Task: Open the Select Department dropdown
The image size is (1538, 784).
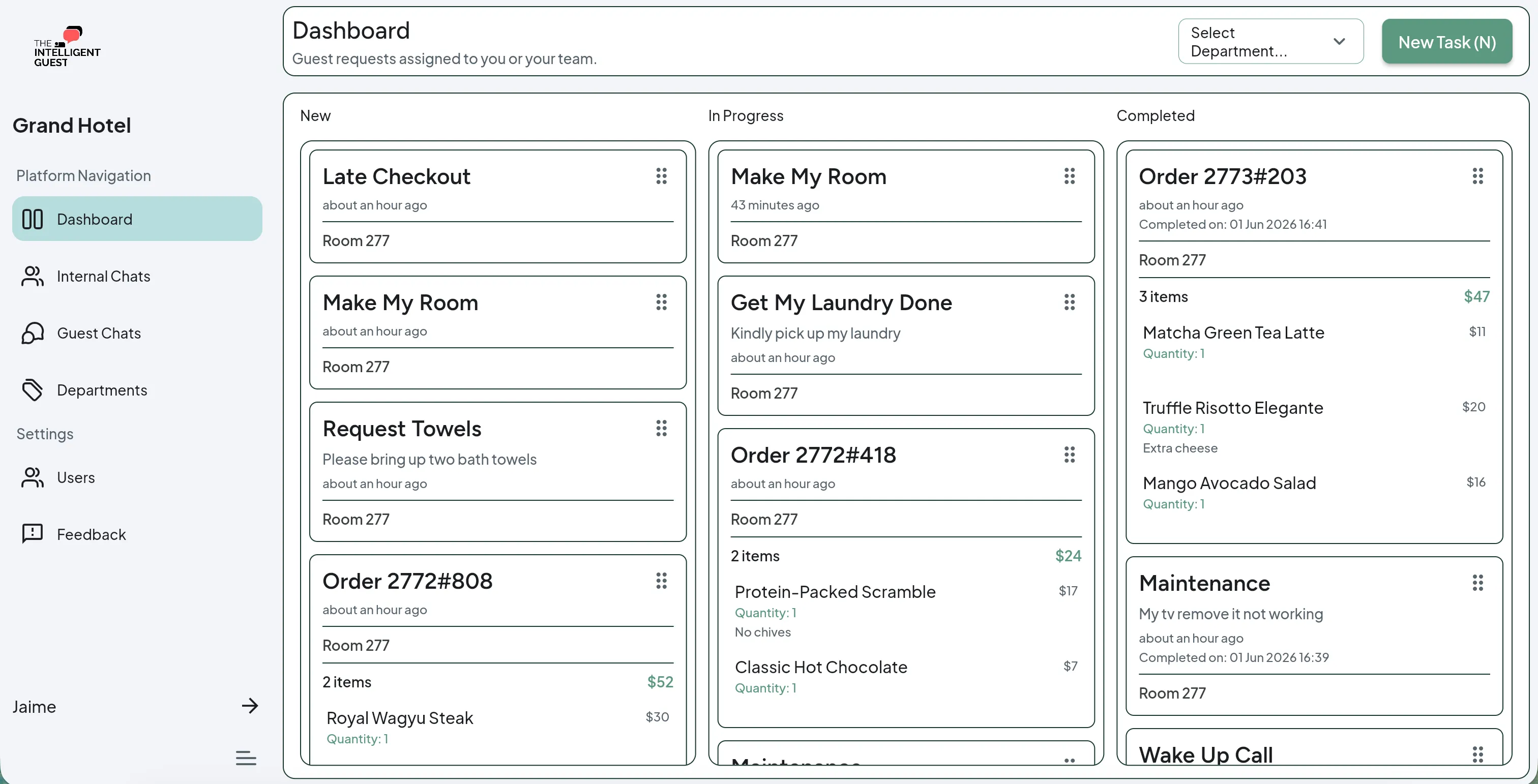Action: (1270, 41)
